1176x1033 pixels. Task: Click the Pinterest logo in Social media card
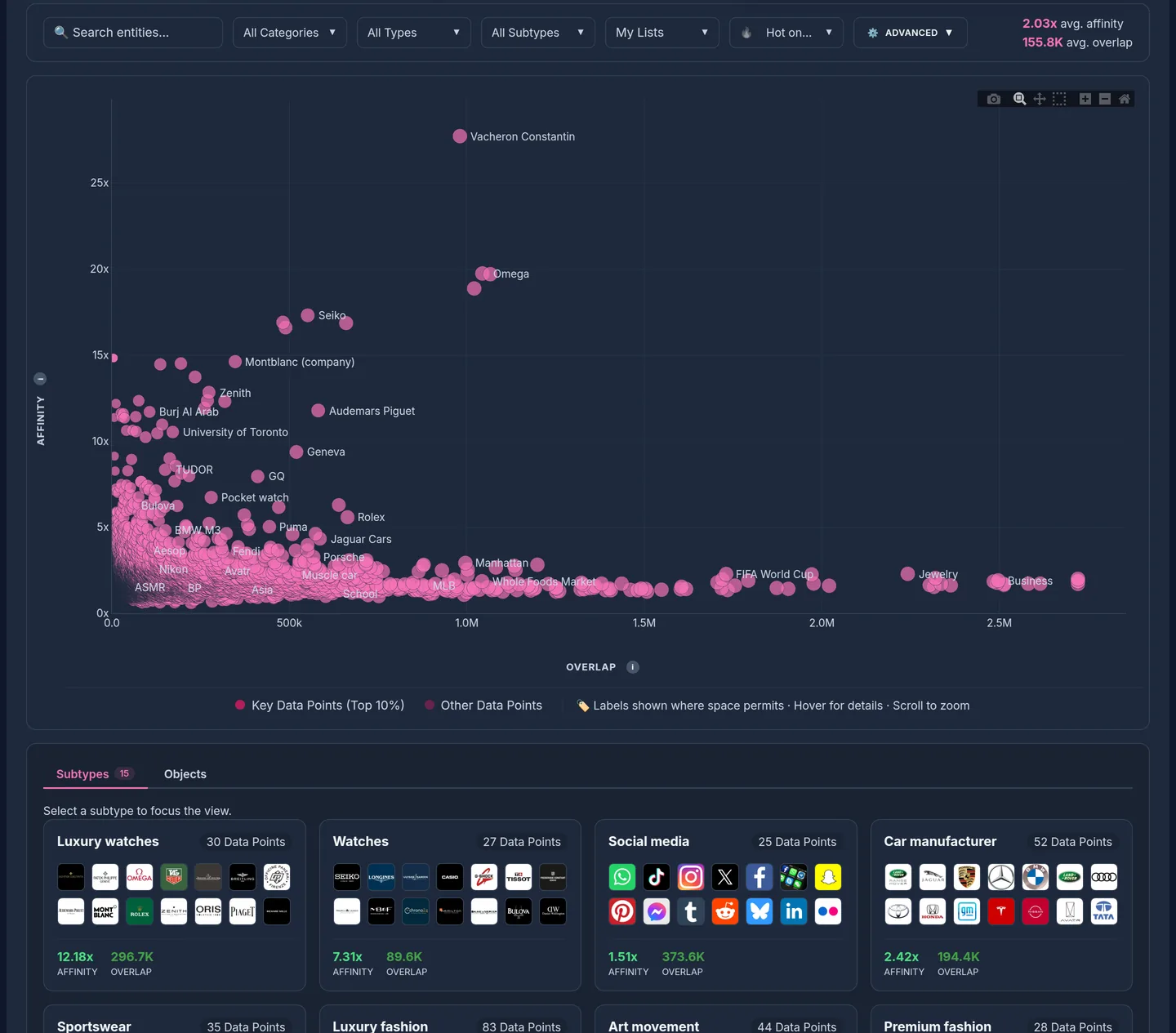click(x=622, y=911)
